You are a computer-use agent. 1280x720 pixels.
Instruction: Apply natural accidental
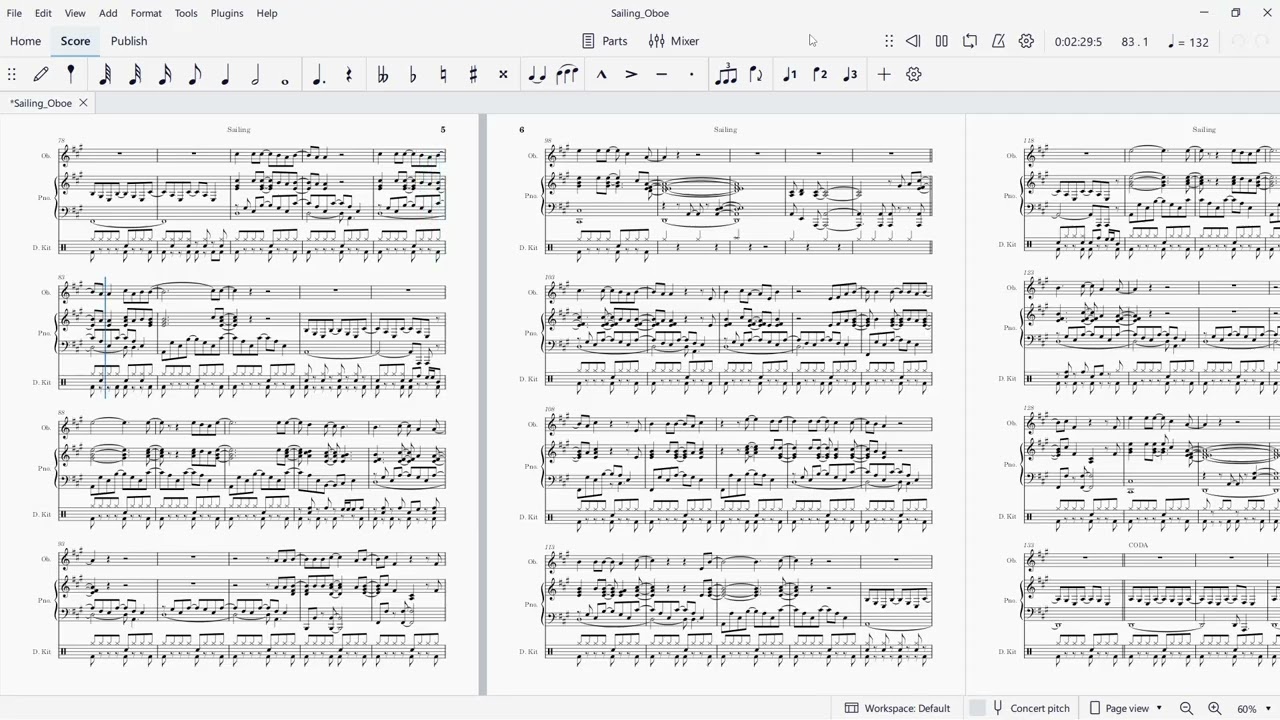coord(443,74)
